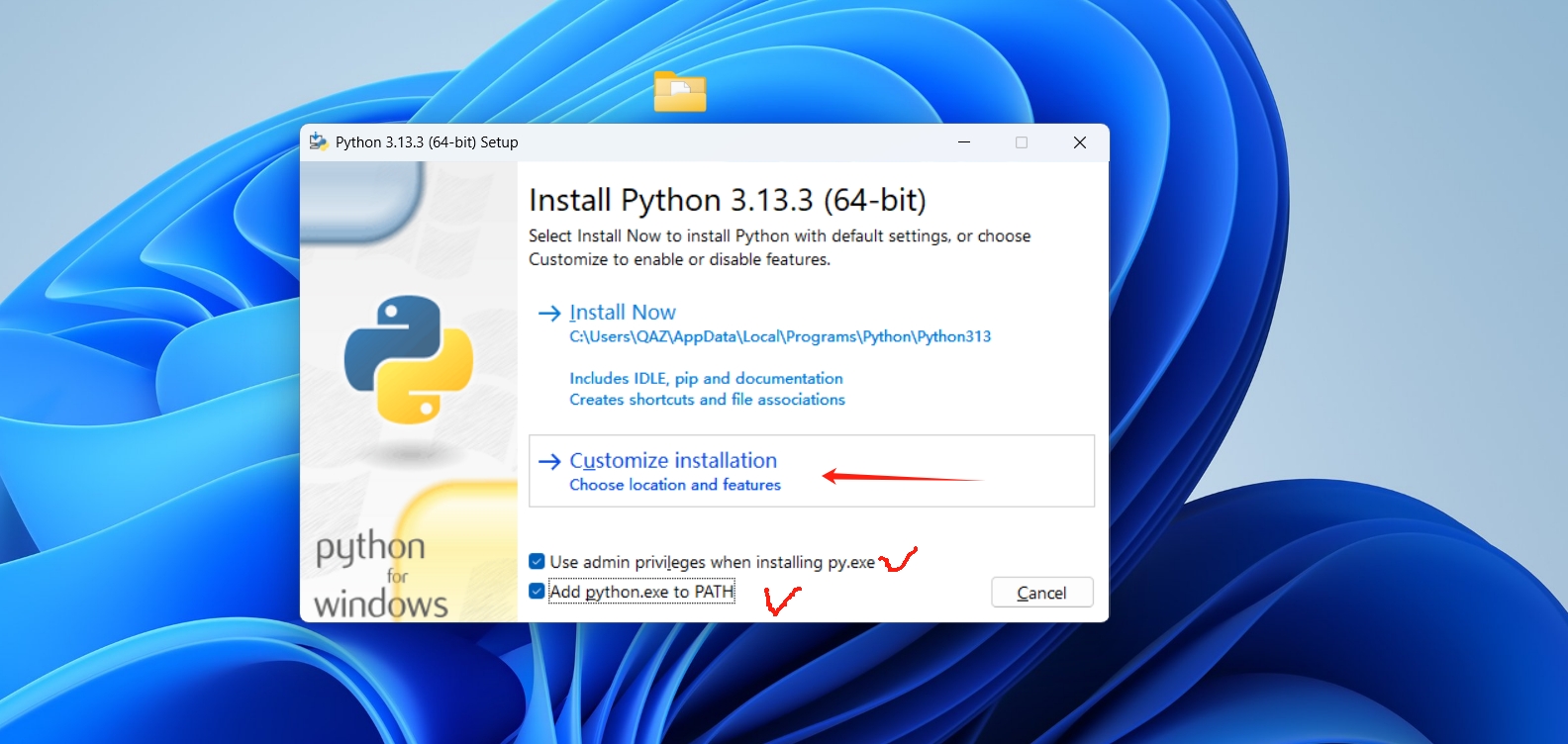Click the 'Select Install Now to install Python' description
1568x744 pixels.
[x=779, y=247]
